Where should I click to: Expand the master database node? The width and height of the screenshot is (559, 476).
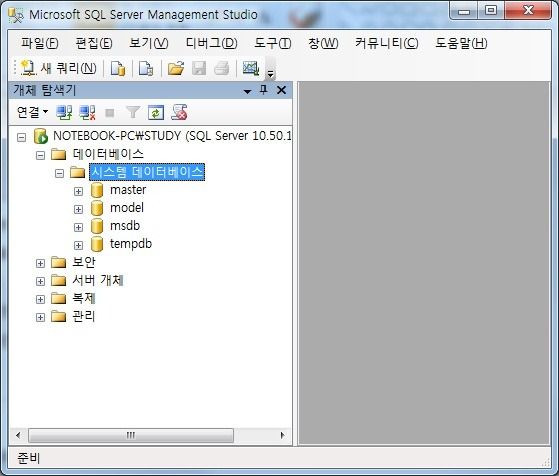click(x=78, y=191)
